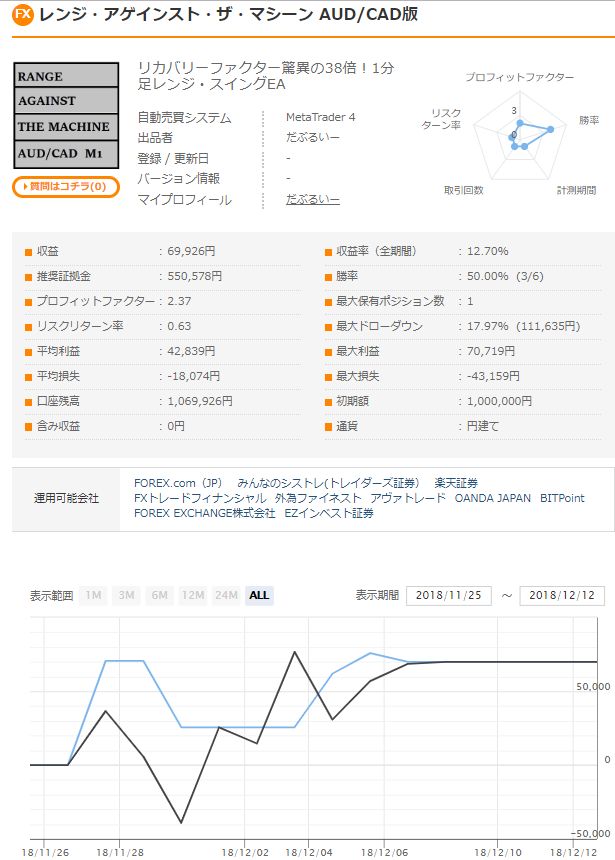The height and width of the screenshot is (860, 615).
Task: Click the end date field 2018/12/12
Action: tap(562, 596)
